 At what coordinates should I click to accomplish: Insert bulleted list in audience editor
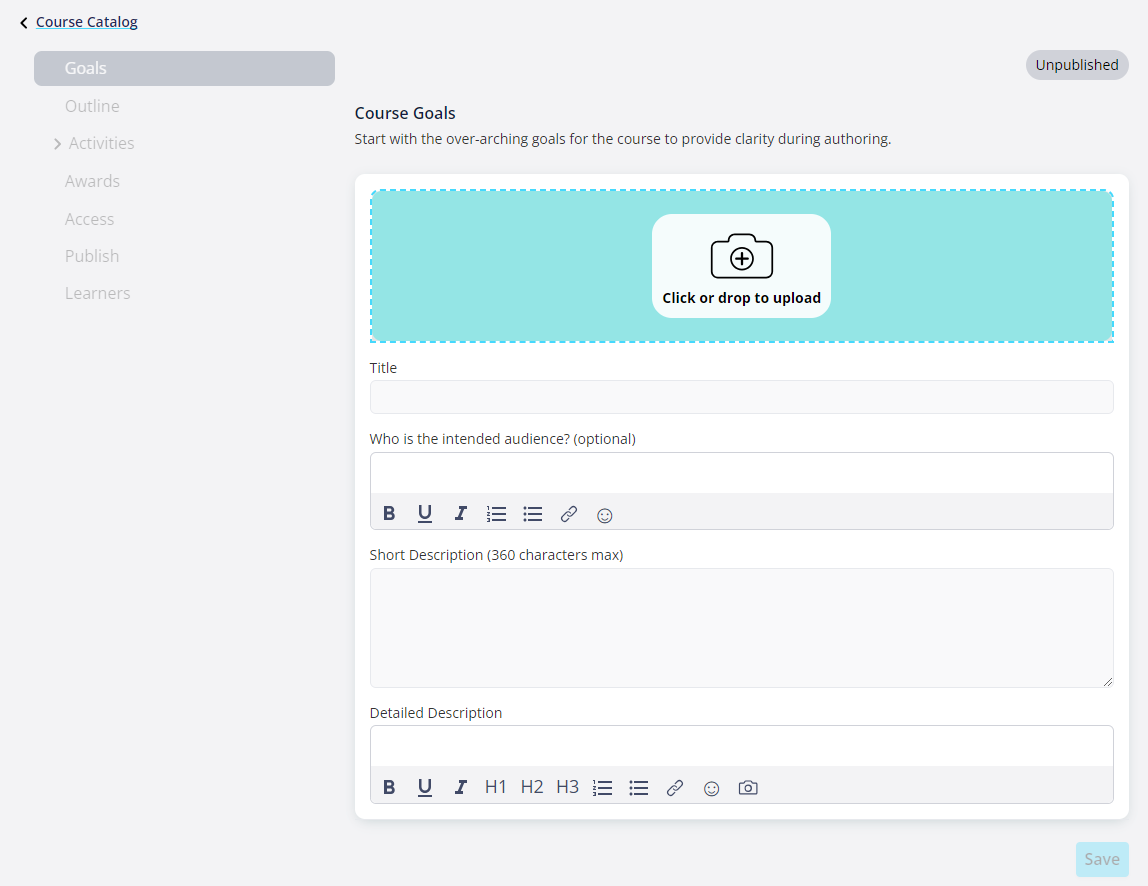click(x=533, y=514)
